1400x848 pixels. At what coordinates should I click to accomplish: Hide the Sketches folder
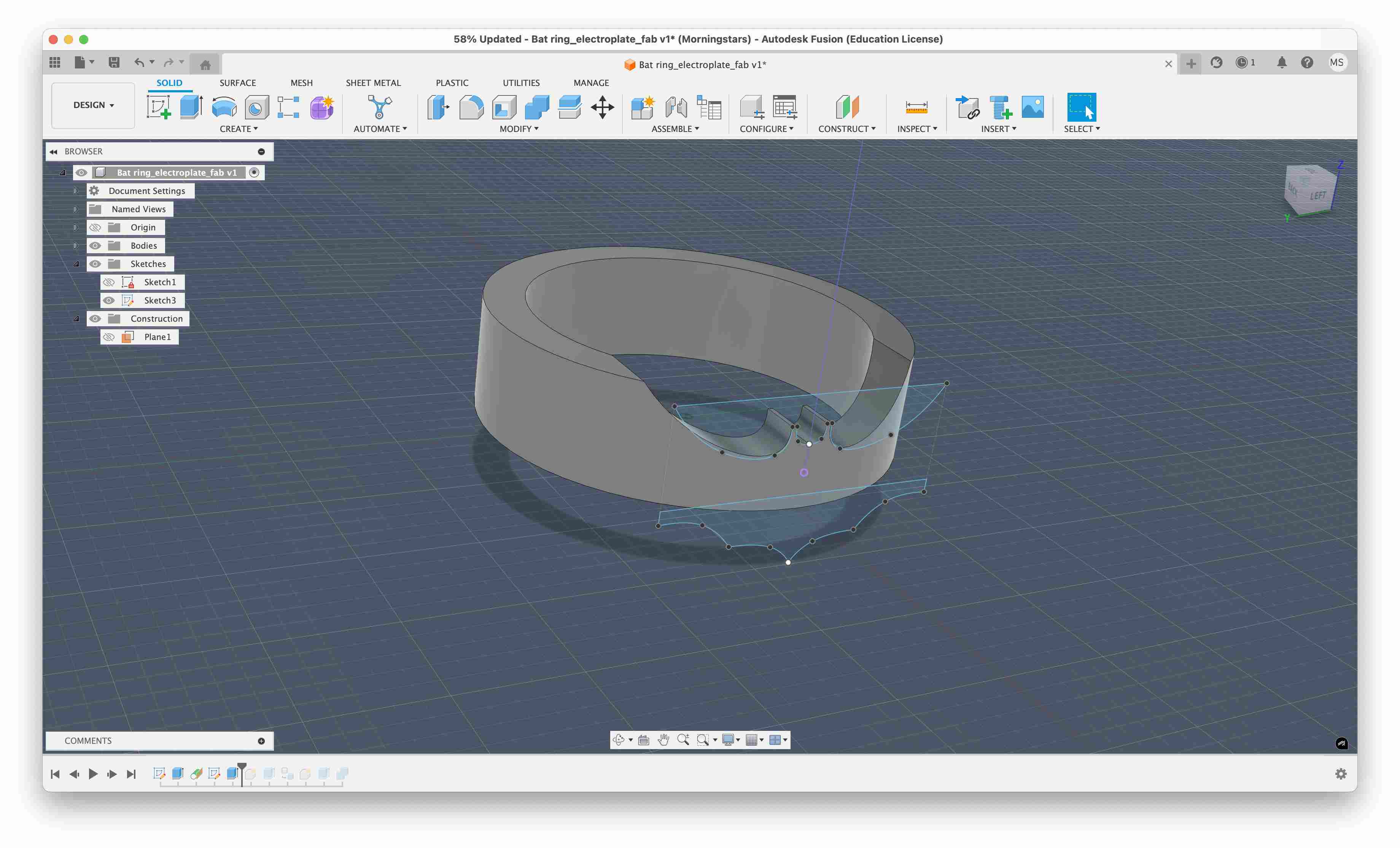pos(95,264)
